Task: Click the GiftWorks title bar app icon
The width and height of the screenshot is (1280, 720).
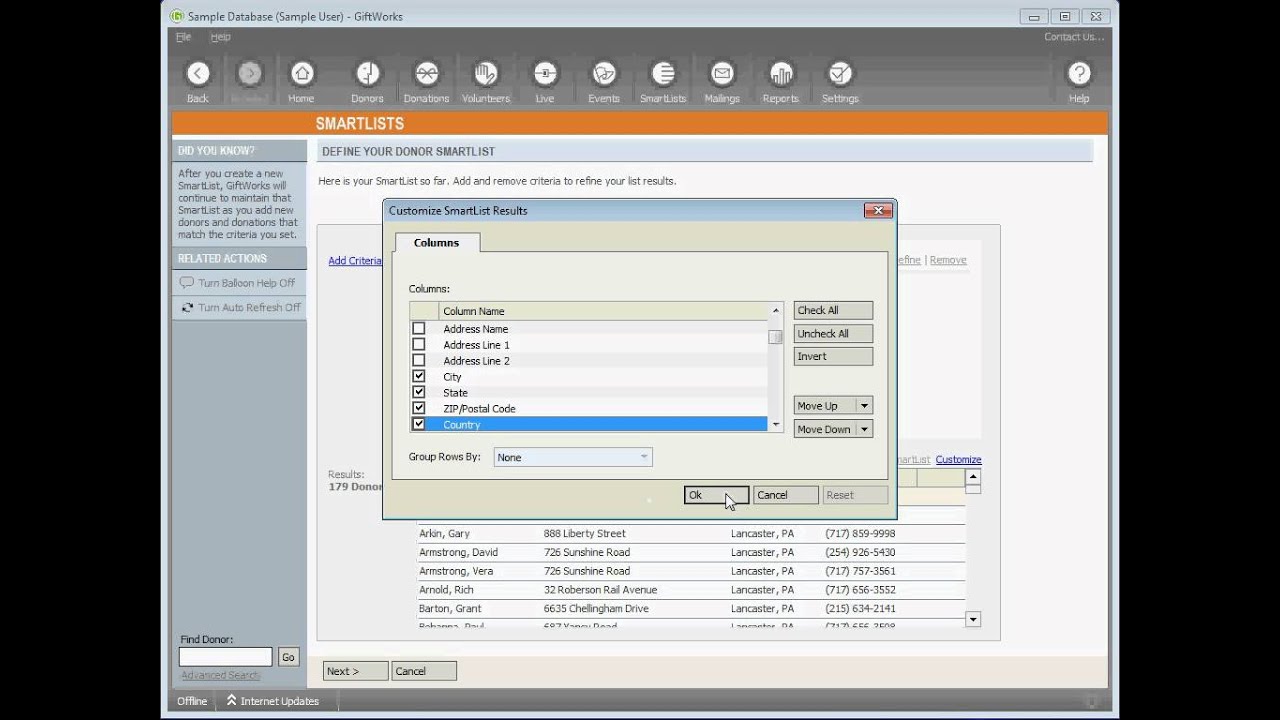Action: (177, 16)
